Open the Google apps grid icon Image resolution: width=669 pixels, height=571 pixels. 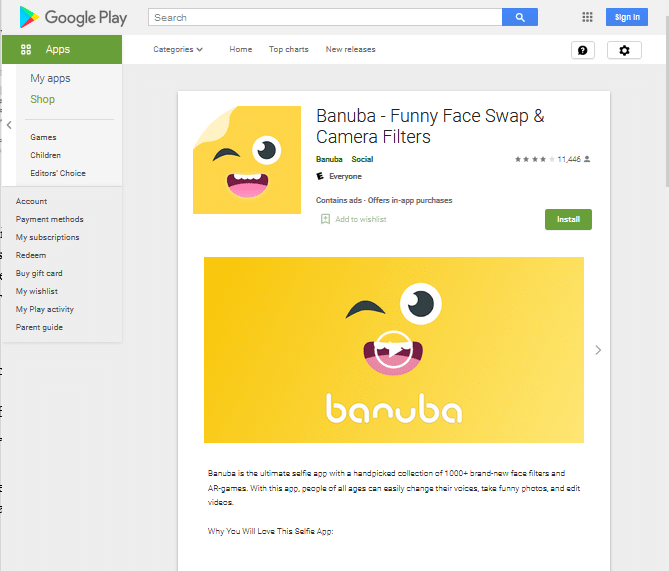click(587, 17)
